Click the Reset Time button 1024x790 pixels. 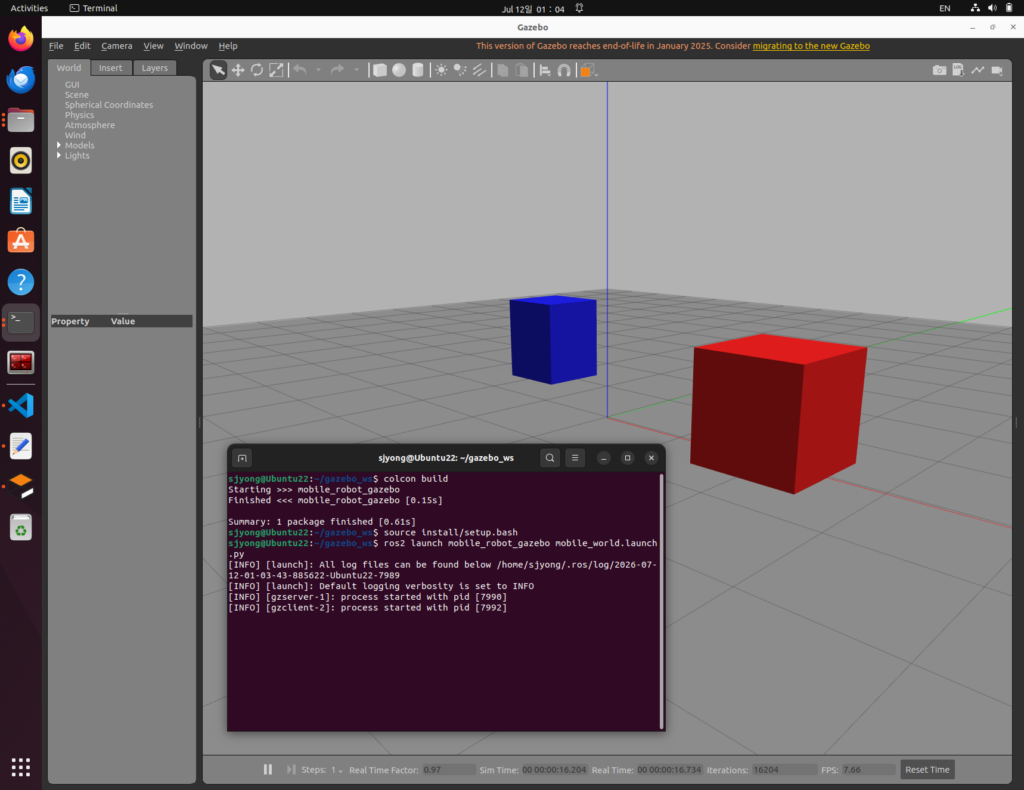point(927,769)
